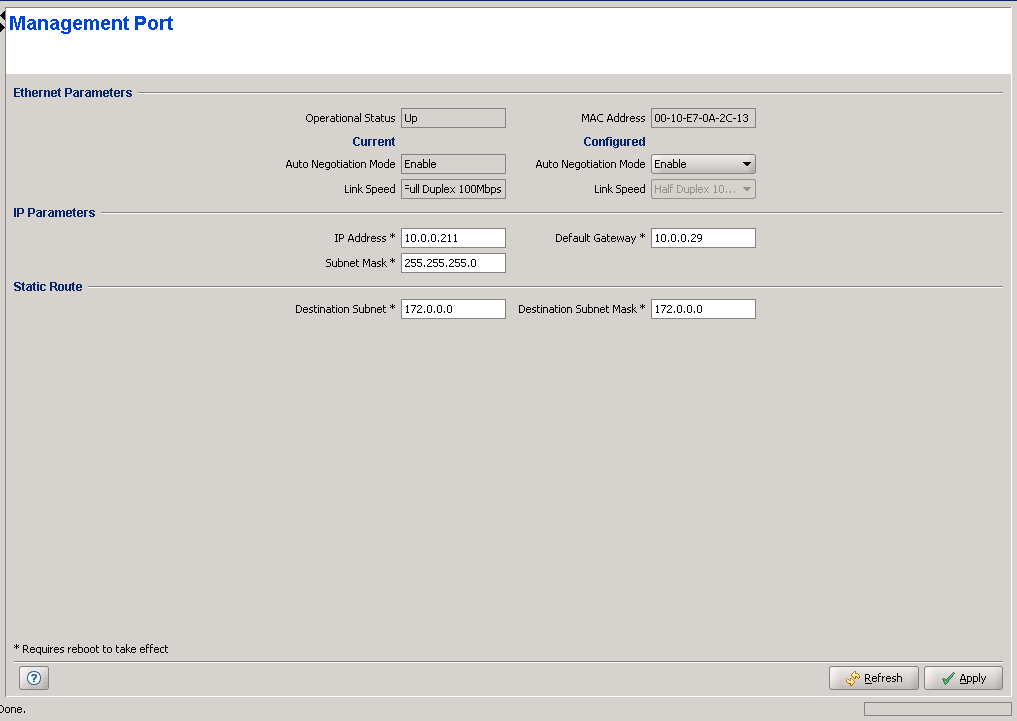Open the Configured Auto Negotiation Mode dropdown
1017x721 pixels.
click(703, 164)
